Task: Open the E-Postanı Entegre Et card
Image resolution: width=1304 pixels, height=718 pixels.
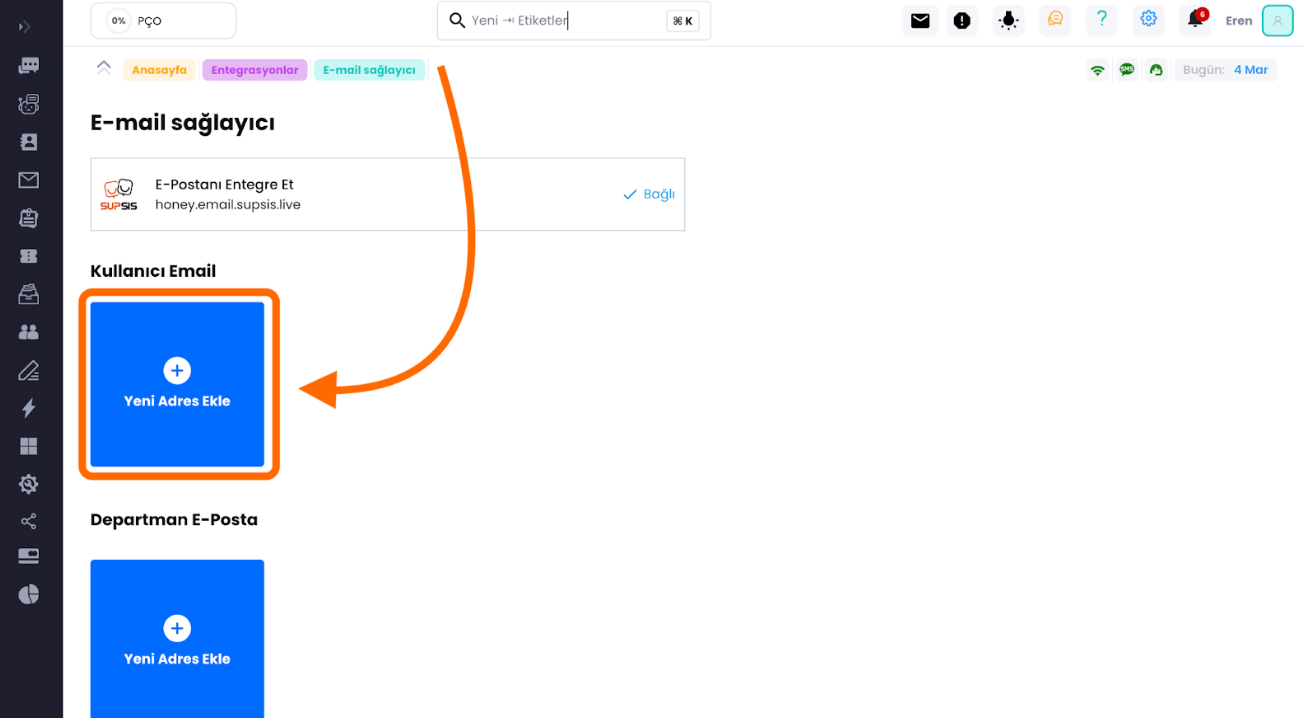Action: click(387, 194)
